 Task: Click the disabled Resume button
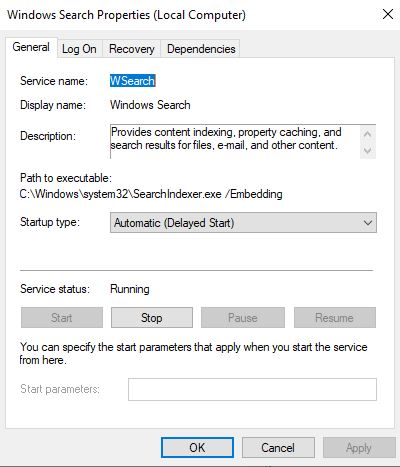[x=335, y=318]
